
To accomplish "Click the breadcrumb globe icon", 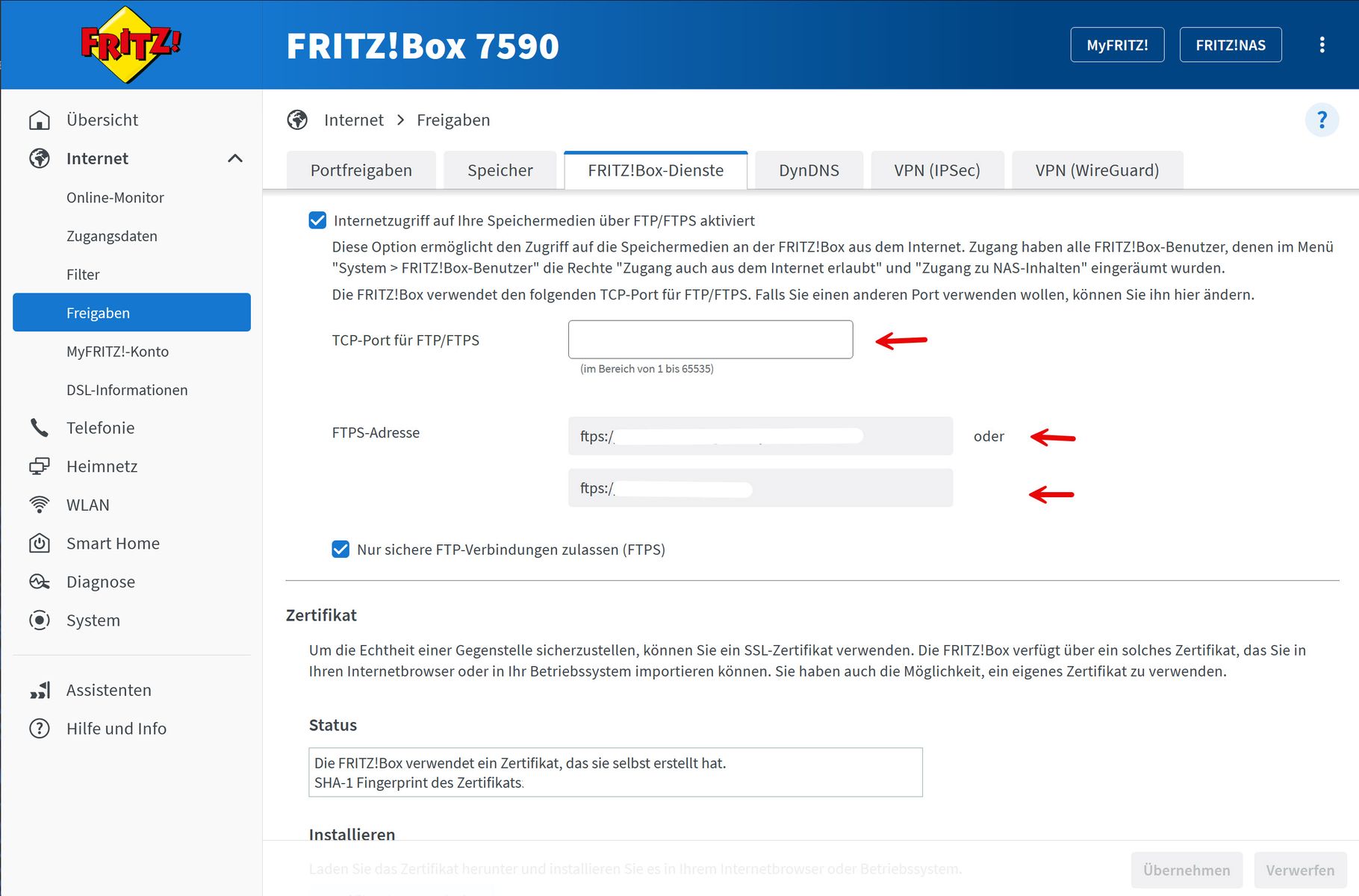I will [297, 120].
